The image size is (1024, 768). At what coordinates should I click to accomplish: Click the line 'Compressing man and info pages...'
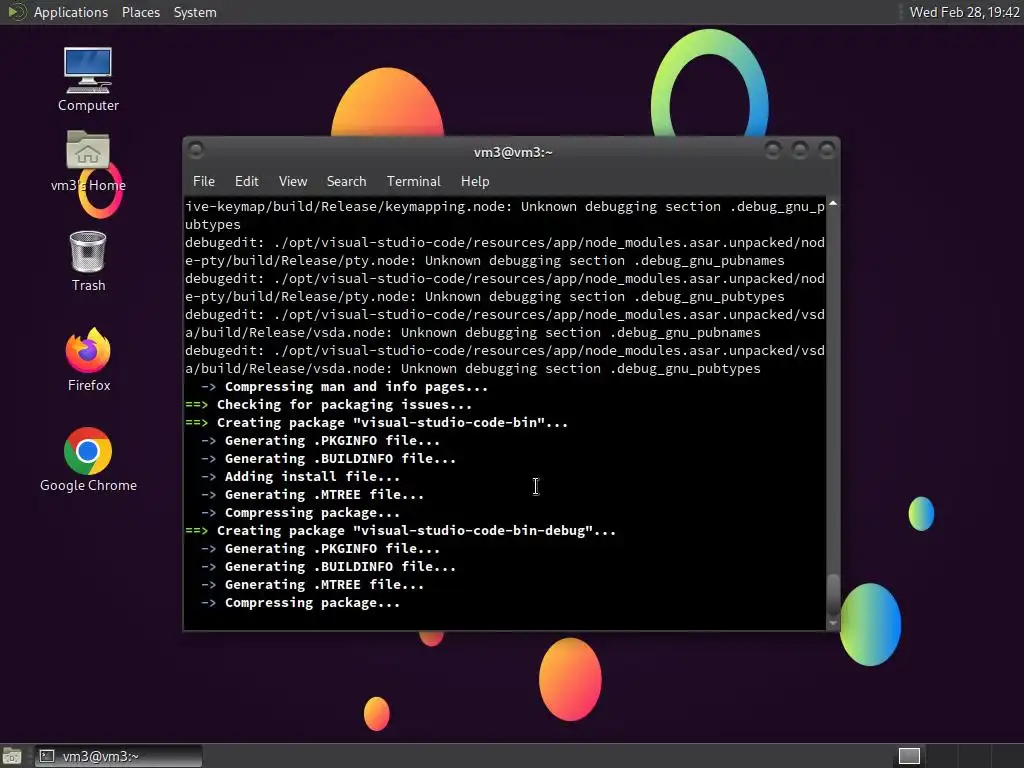coord(344,387)
